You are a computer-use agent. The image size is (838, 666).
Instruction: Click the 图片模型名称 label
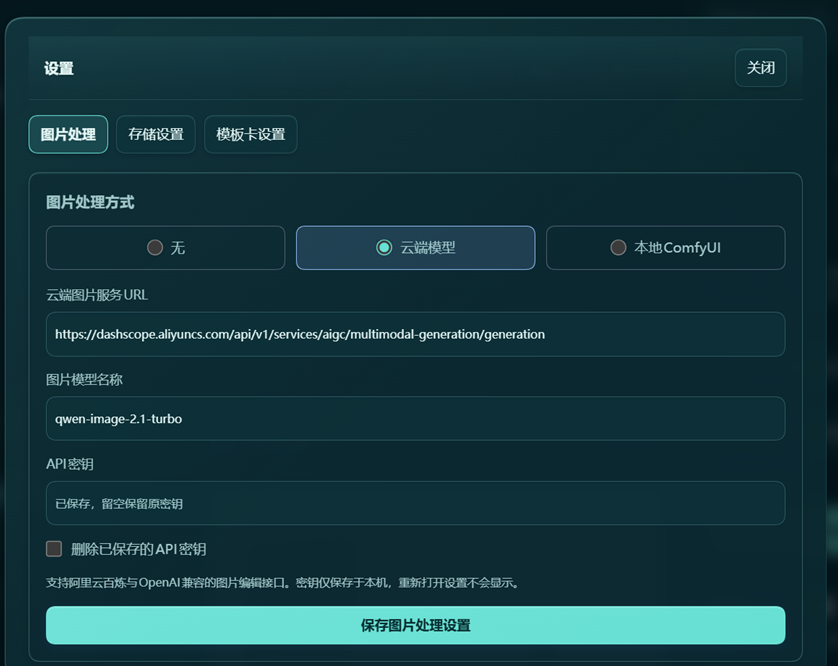[84, 380]
